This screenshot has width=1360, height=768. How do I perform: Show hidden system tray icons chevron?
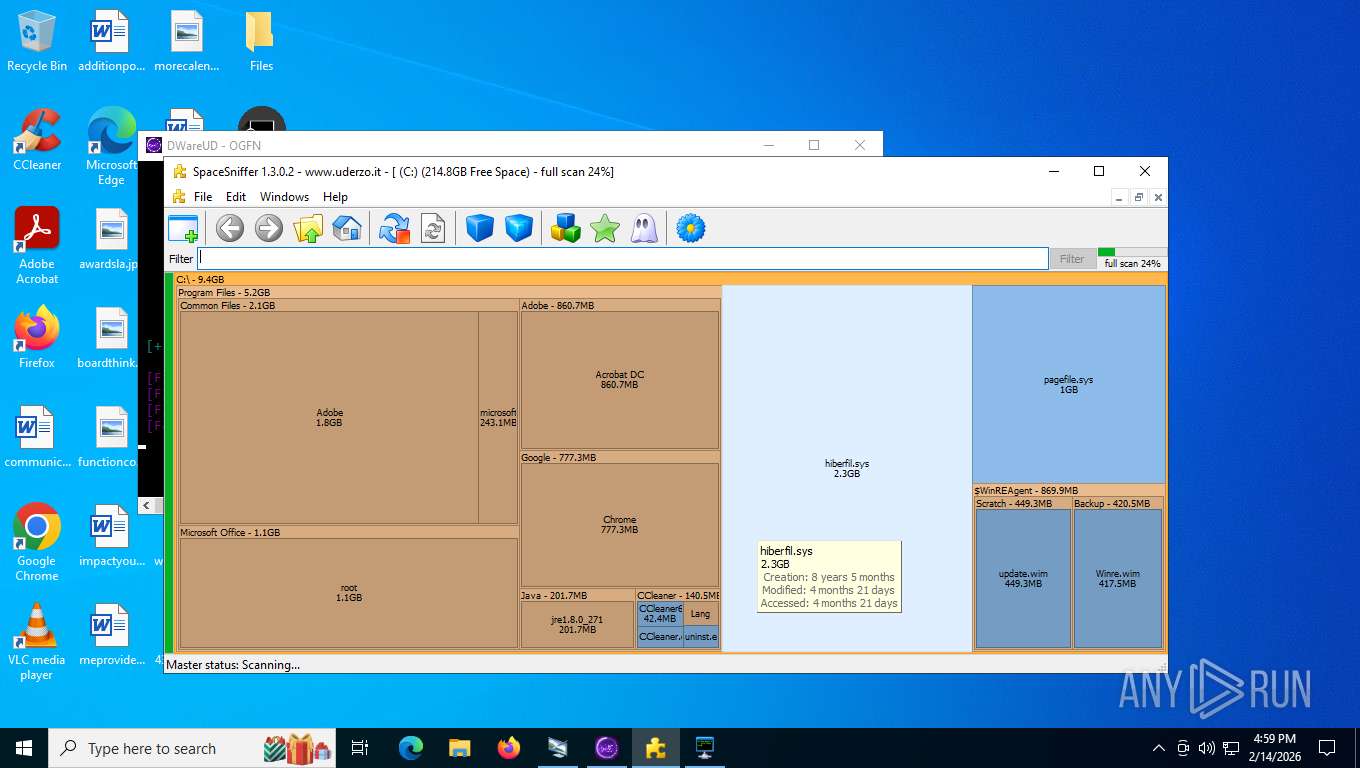1159,748
